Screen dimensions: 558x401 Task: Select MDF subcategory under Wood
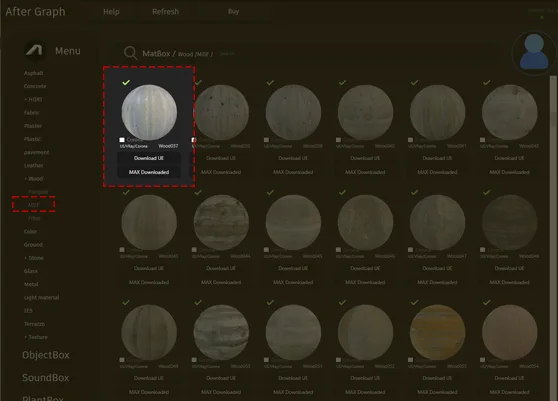click(x=33, y=205)
